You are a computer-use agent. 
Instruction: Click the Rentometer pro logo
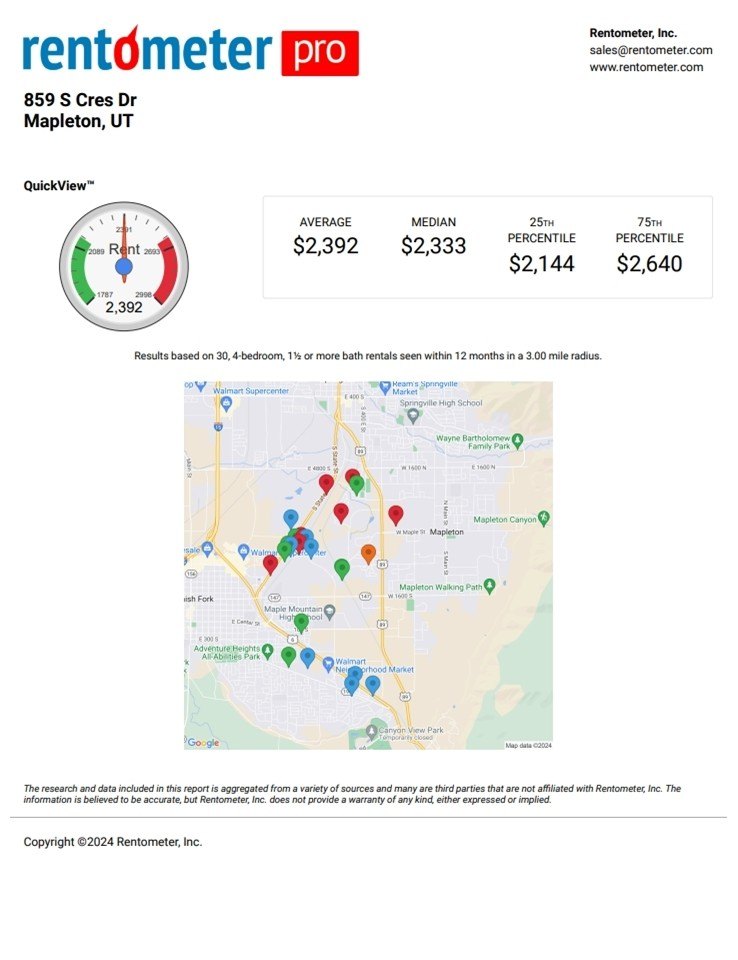(x=190, y=52)
